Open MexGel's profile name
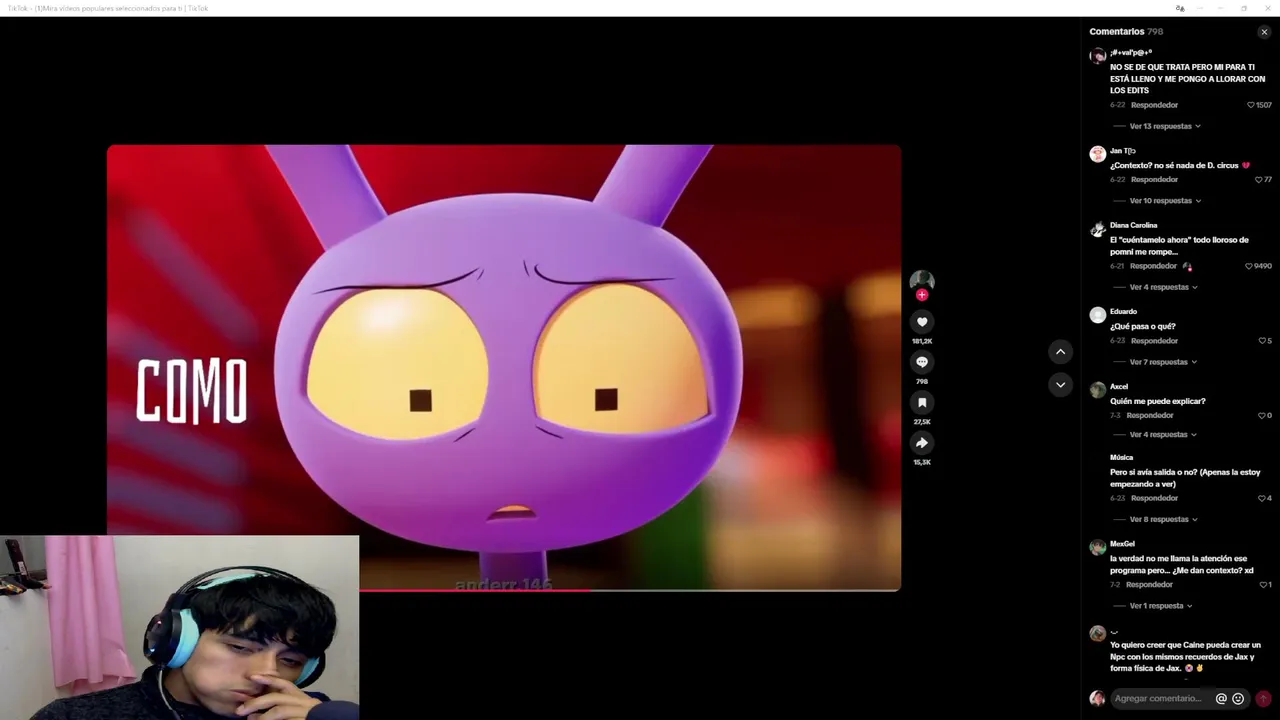This screenshot has height=720, width=1280. coord(1122,544)
